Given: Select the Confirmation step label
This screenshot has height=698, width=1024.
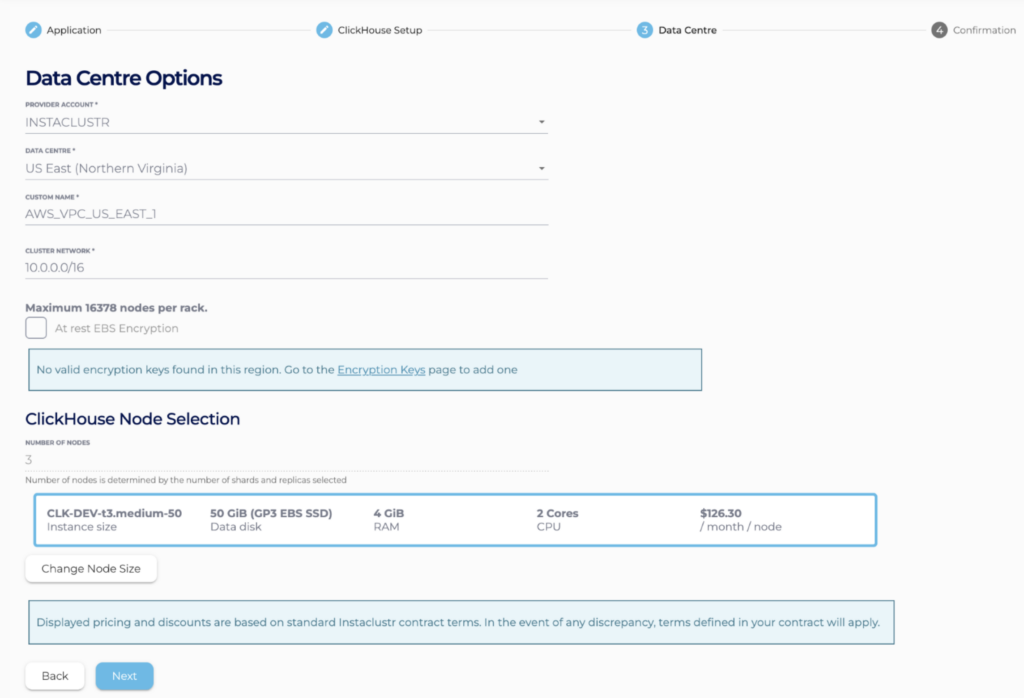Looking at the screenshot, I should click(984, 30).
